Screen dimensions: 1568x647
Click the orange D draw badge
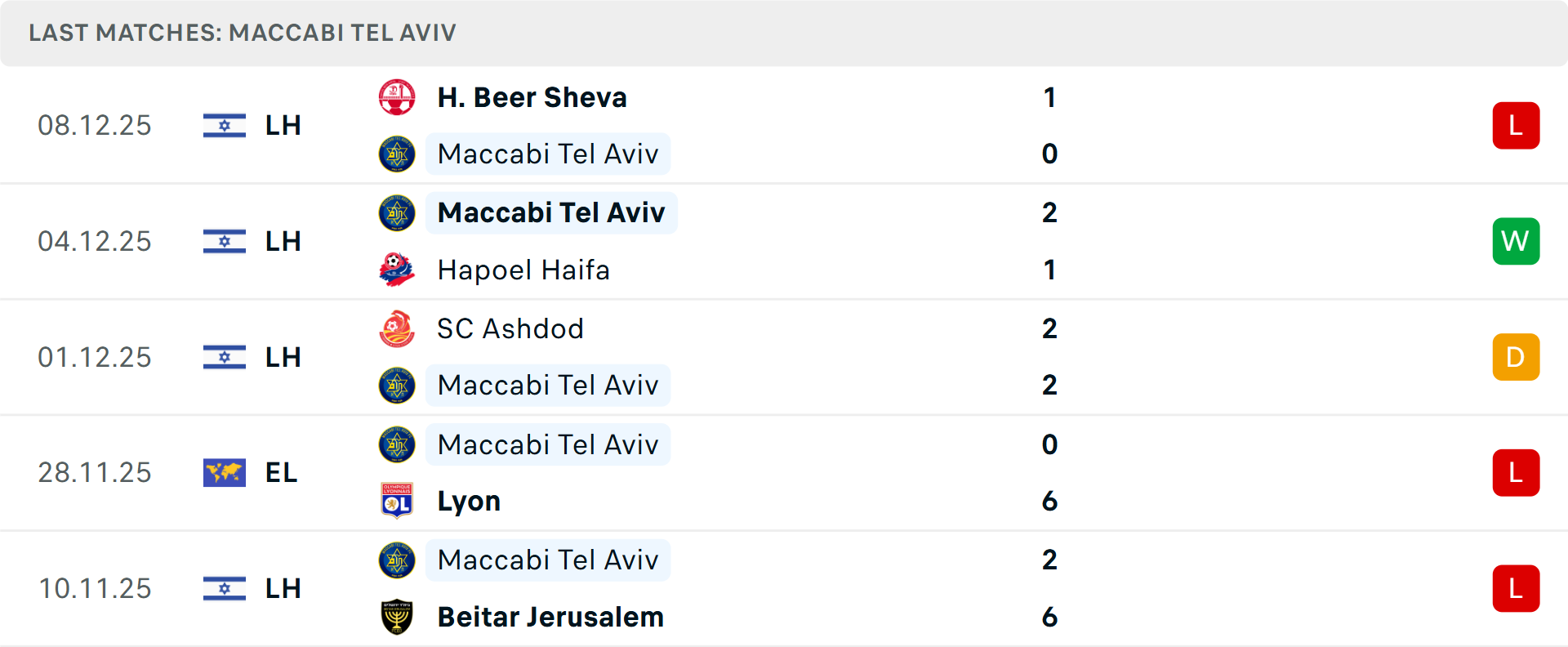coord(1516,356)
